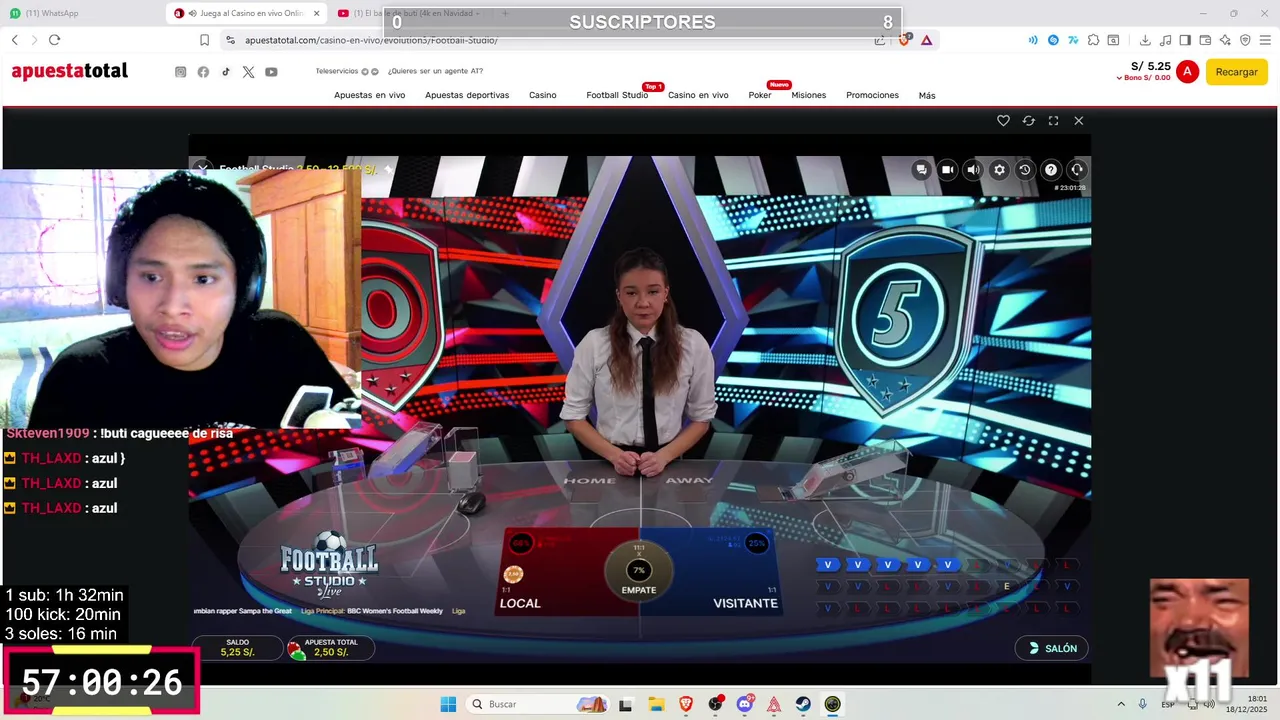Add game to favorites heart icon
Image resolution: width=1280 pixels, height=720 pixels.
(x=1003, y=120)
